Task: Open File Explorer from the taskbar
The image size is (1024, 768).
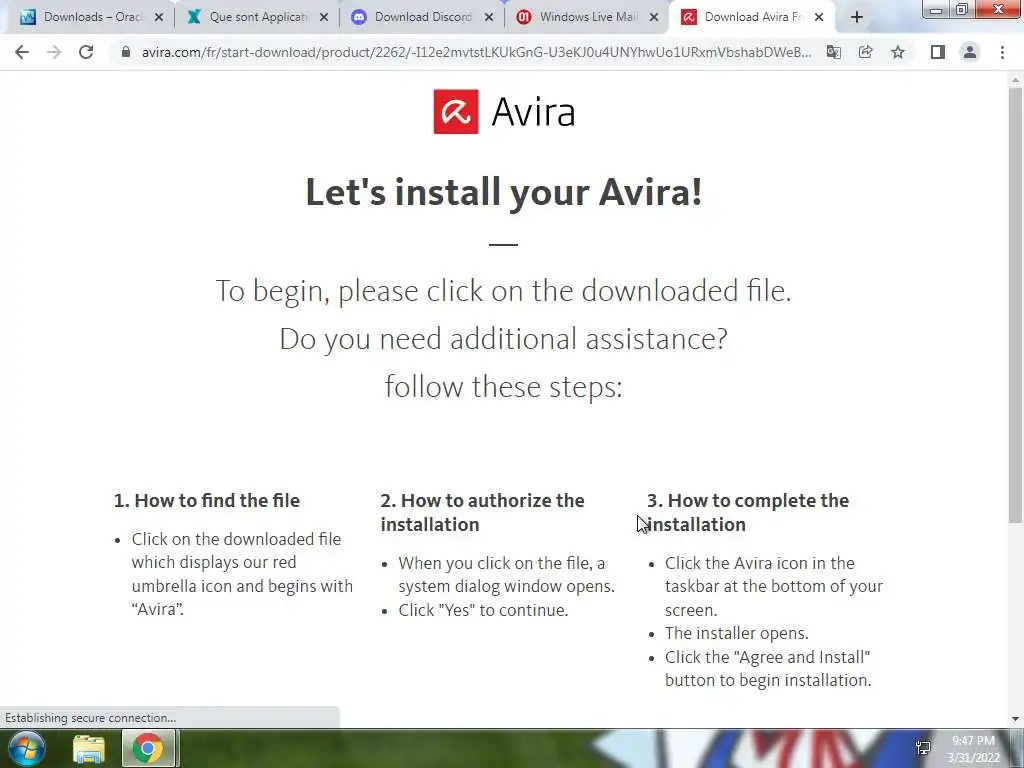Action: (x=89, y=749)
